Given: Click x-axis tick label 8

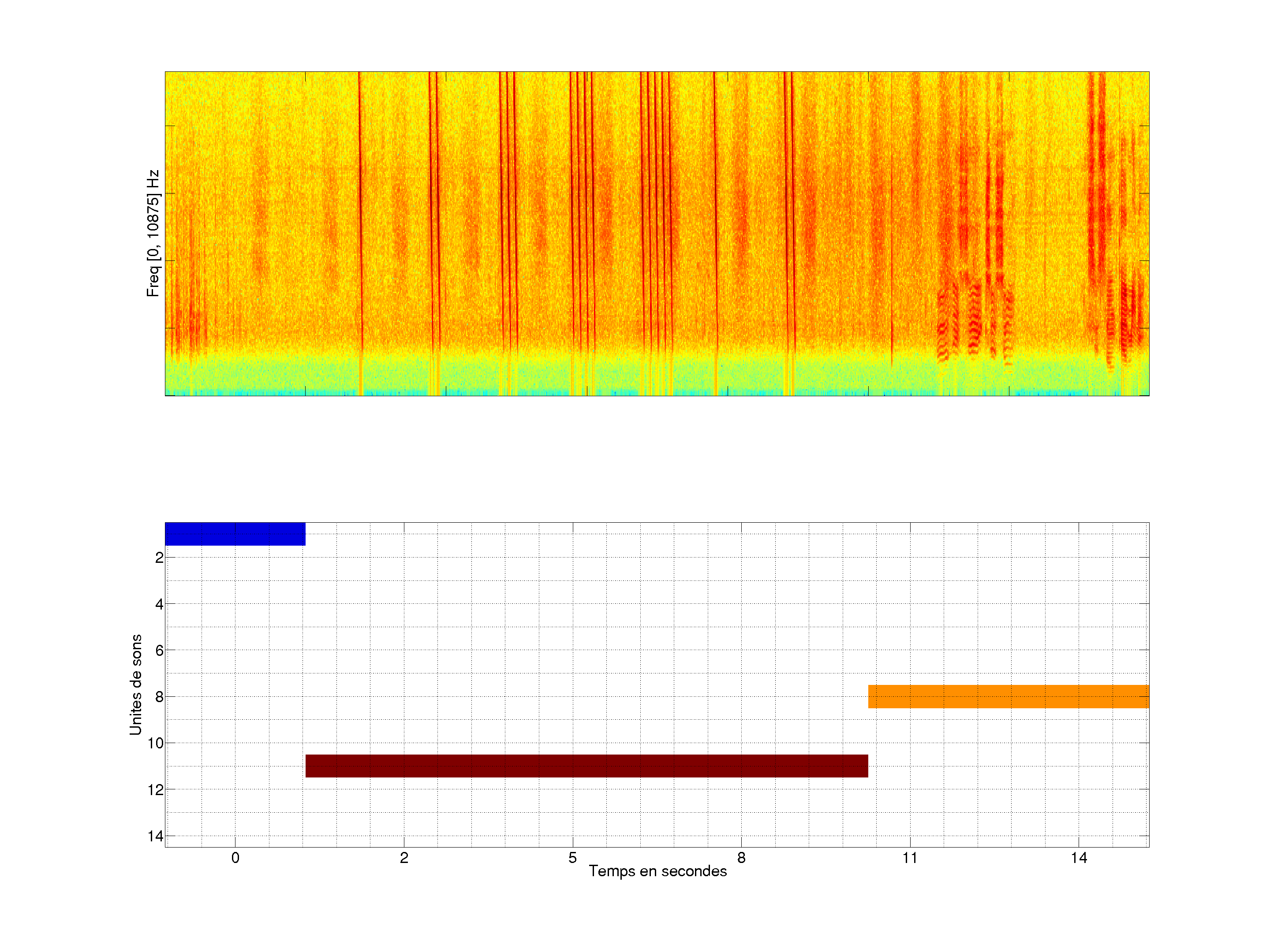Looking at the screenshot, I should point(741,858).
